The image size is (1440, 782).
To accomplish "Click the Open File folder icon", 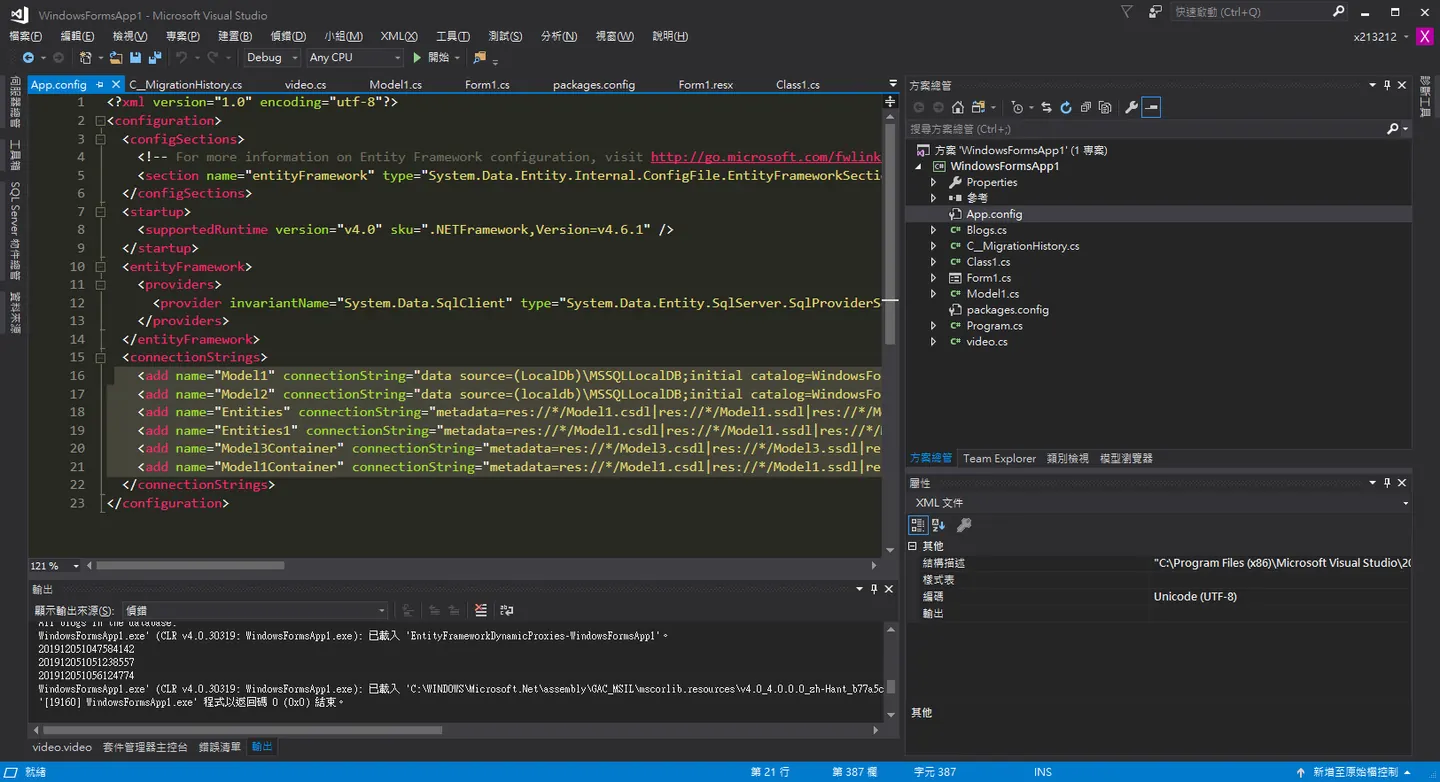I will [117, 58].
